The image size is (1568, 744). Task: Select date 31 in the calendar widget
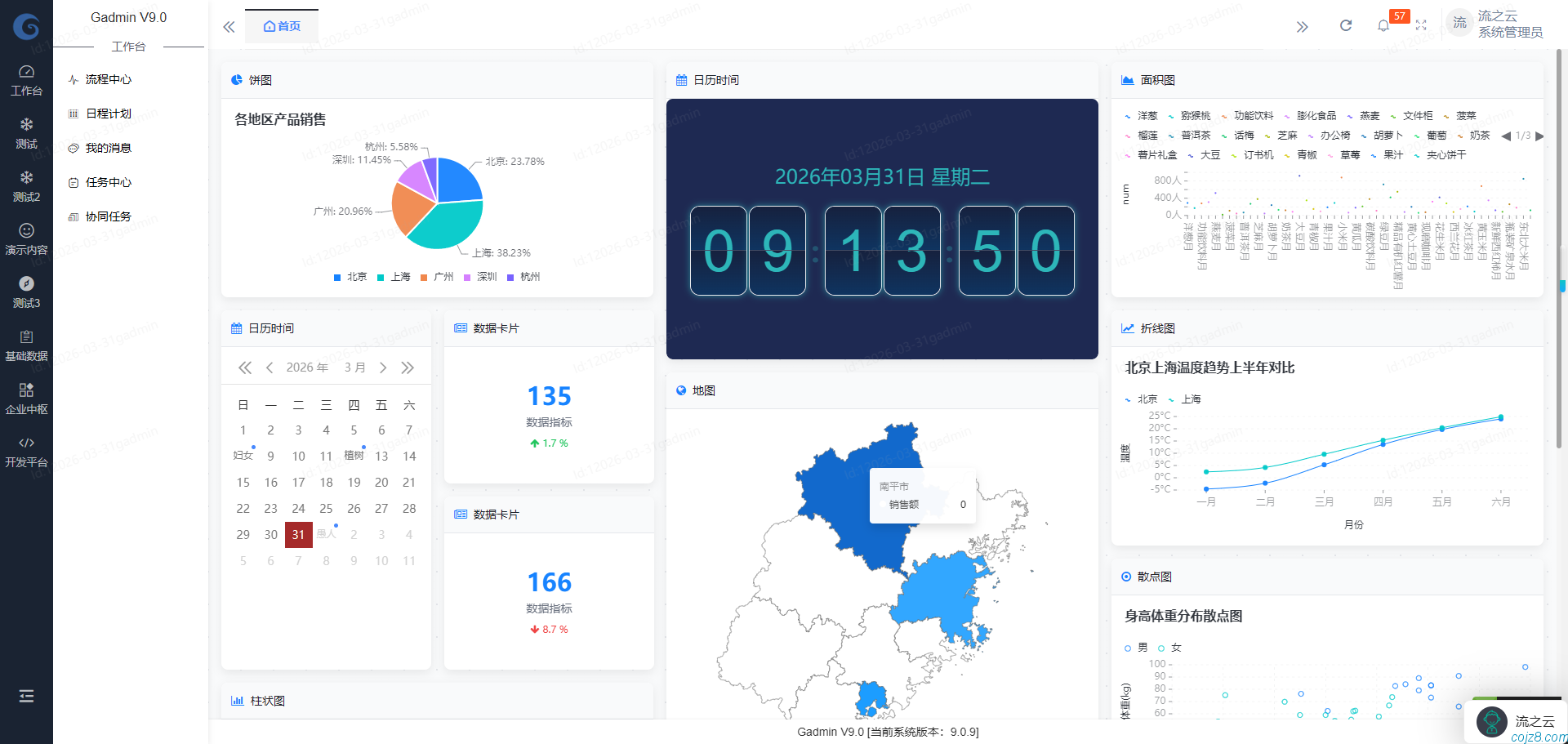[298, 535]
